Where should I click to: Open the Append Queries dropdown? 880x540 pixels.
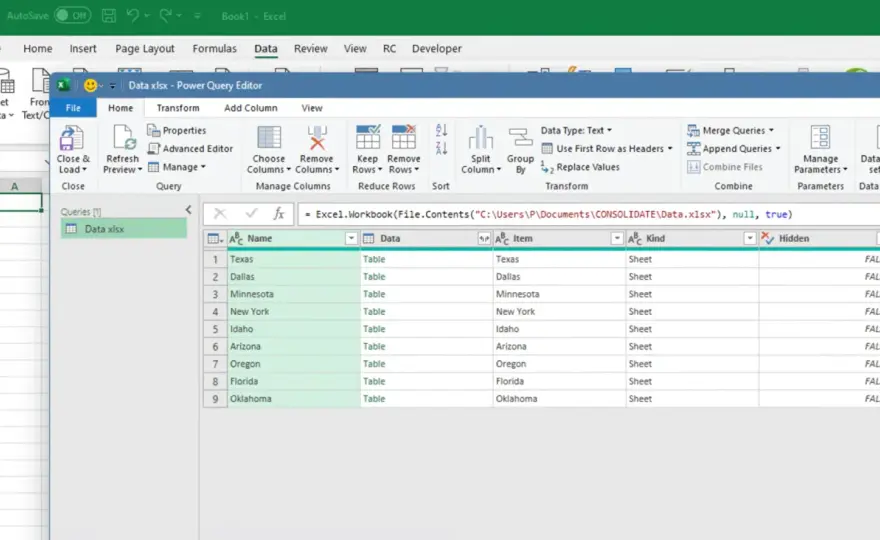734,149
